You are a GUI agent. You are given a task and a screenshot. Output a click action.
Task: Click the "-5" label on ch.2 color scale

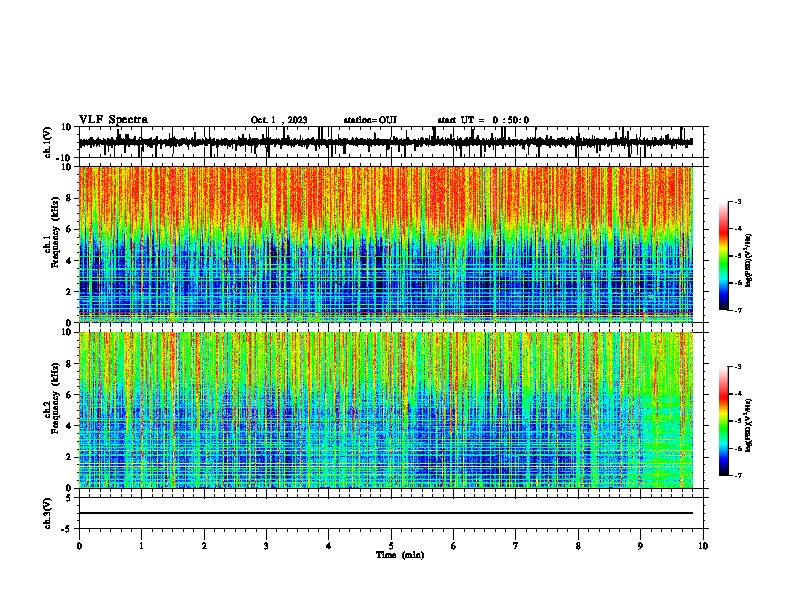[x=737, y=421]
